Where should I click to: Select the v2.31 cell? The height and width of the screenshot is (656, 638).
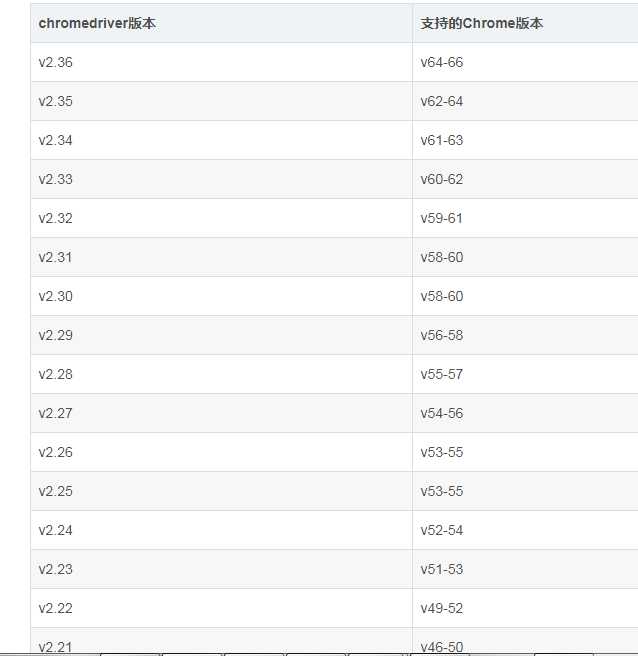[222, 257]
